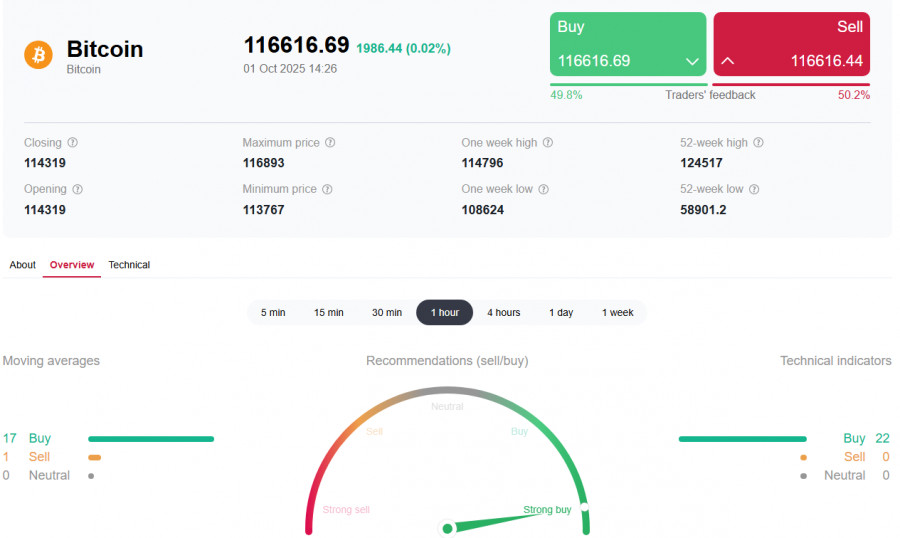Click the red traders' feedback 50.2% bar

click(x=791, y=84)
